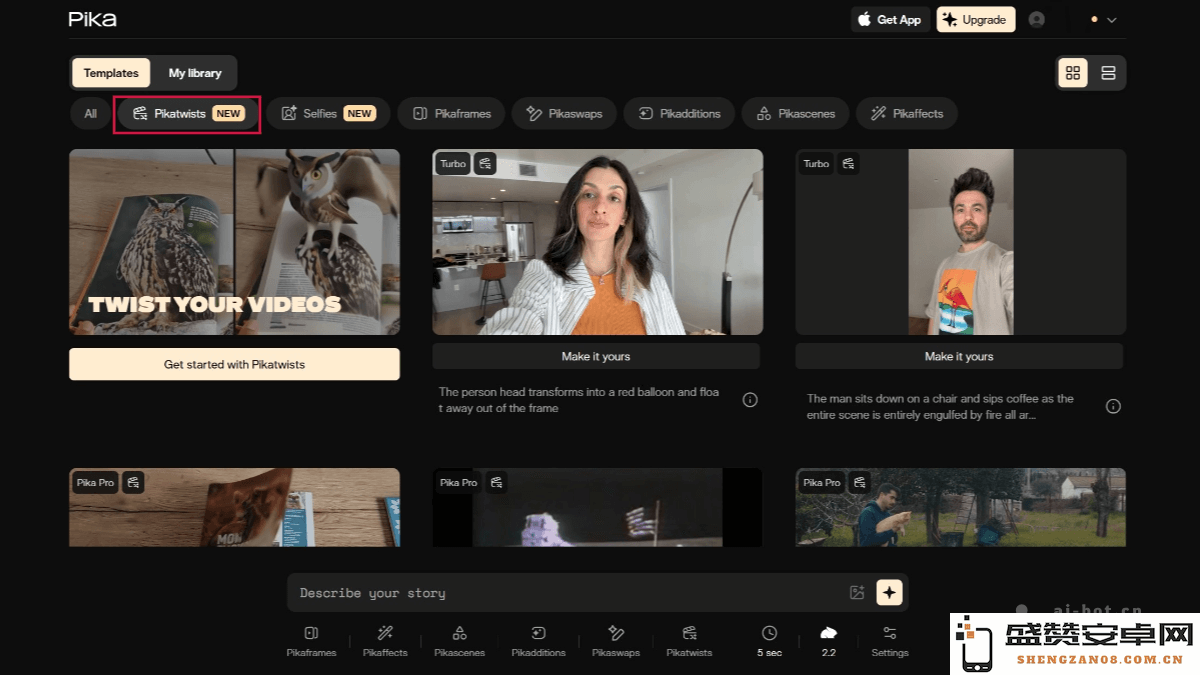This screenshot has height=675, width=1200.
Task: Click Pikatwists icon on magazine video card
Action: [x=133, y=483]
